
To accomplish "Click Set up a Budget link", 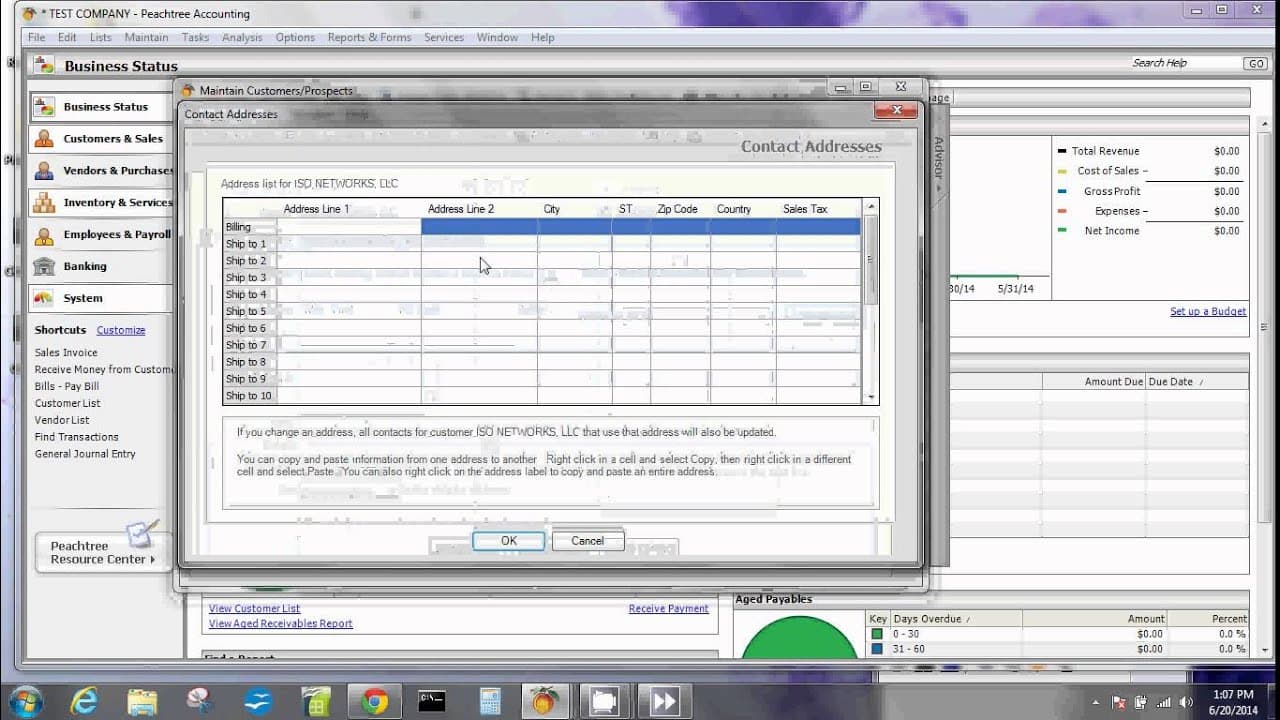I will (x=1208, y=312).
